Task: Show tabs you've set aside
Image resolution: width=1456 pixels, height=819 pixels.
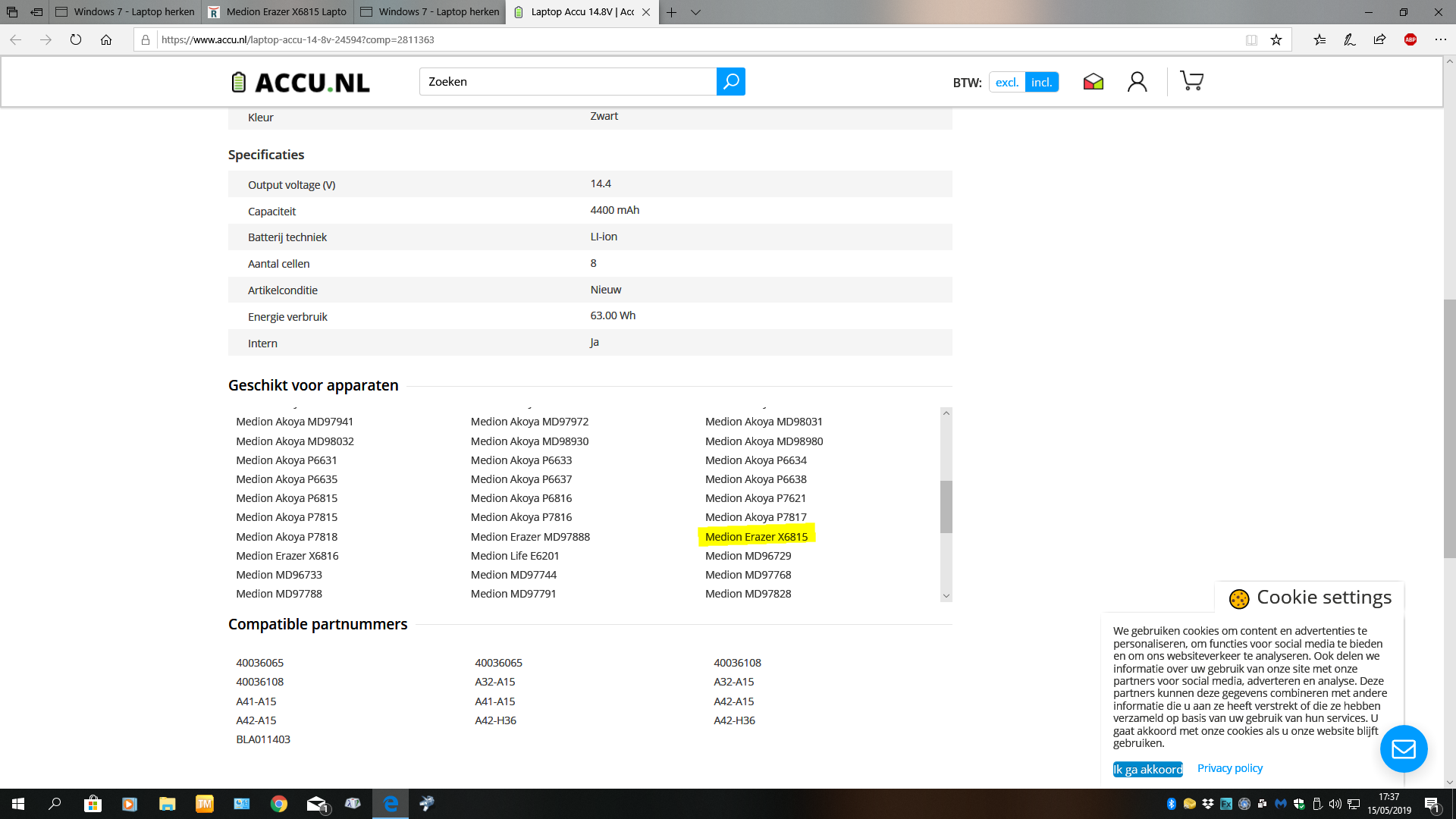Action: [11, 12]
